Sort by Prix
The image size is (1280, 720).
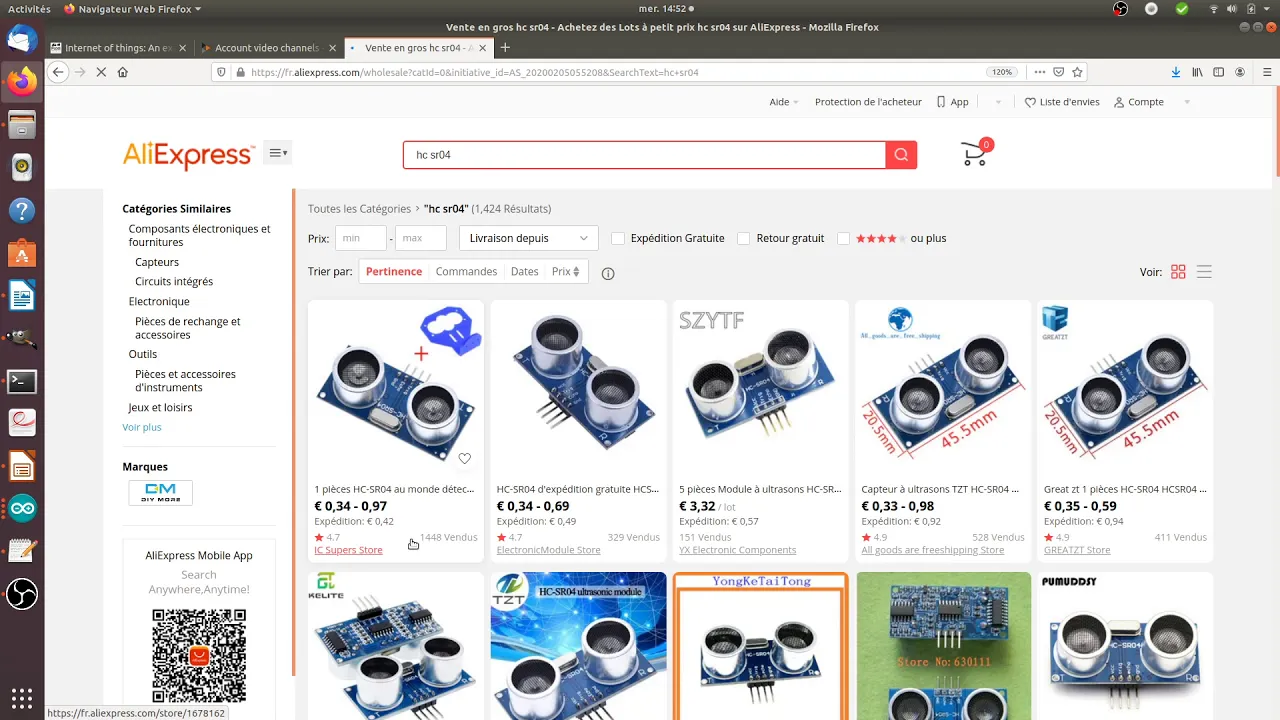[566, 272]
